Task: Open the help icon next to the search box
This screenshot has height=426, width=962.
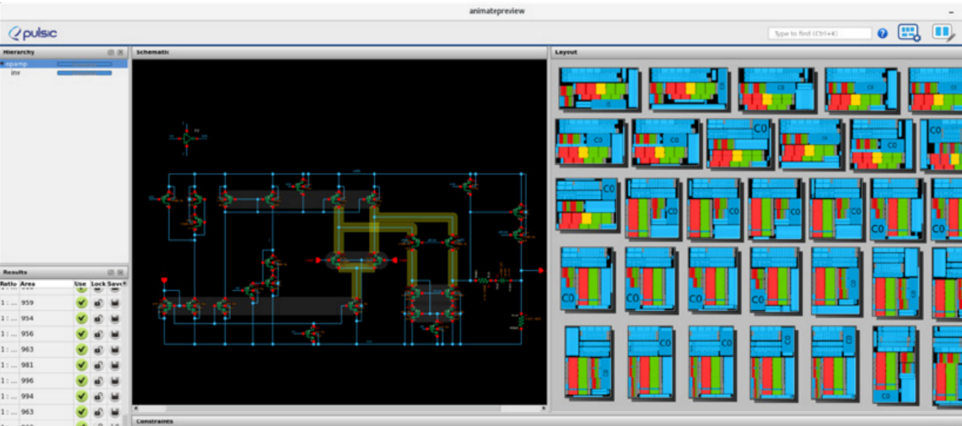Action: [882, 33]
